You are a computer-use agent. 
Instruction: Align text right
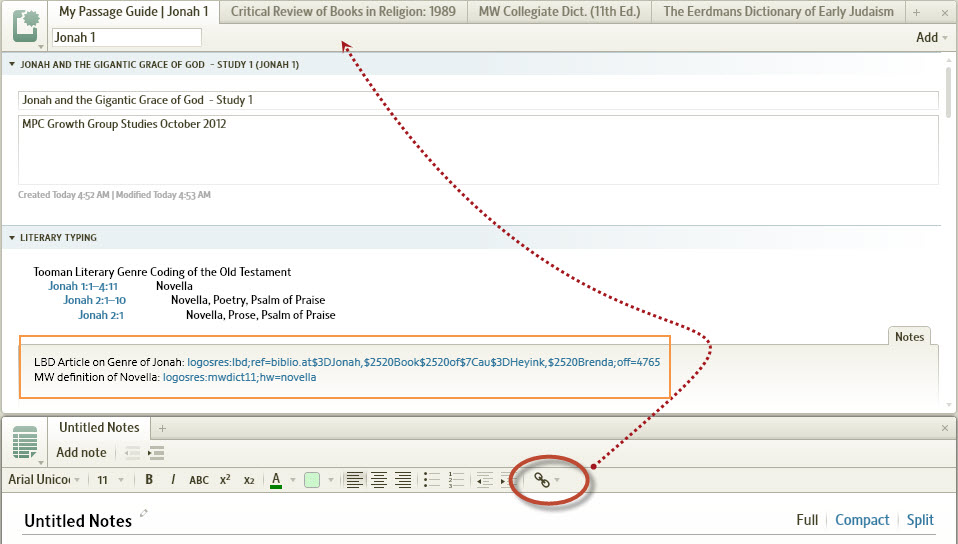point(403,480)
